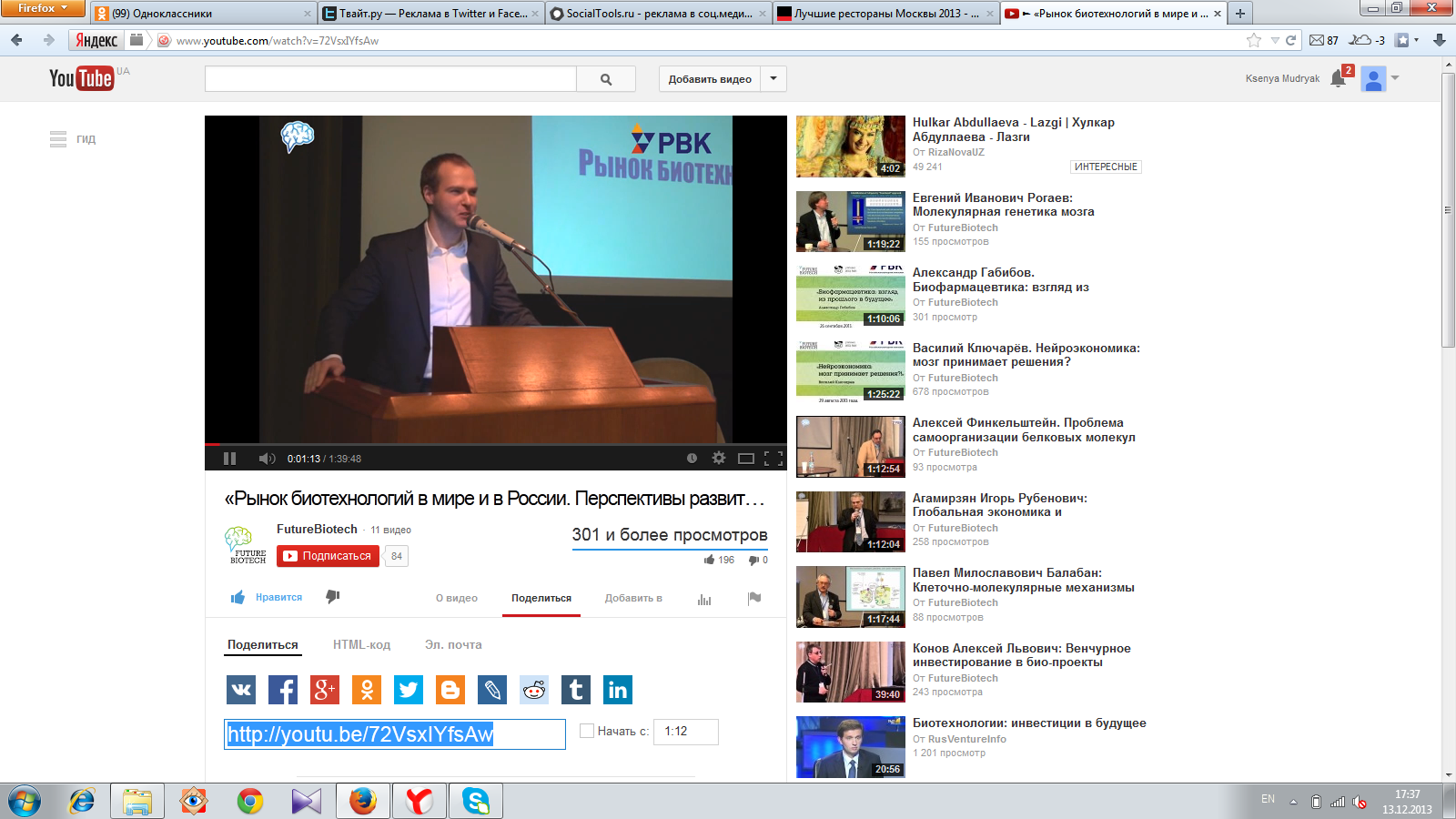Share video on Reddit icon
The image size is (1456, 819).
coord(534,690)
